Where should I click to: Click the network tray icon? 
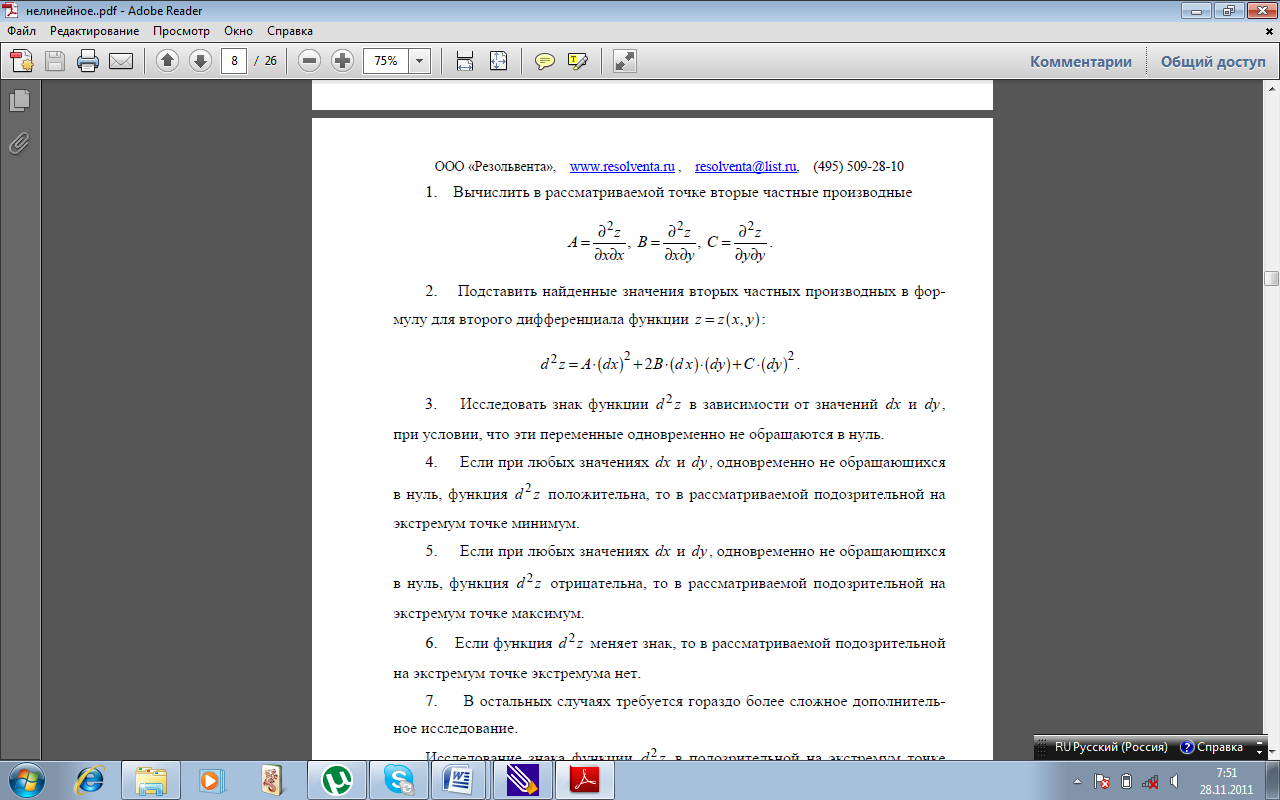(x=1150, y=781)
